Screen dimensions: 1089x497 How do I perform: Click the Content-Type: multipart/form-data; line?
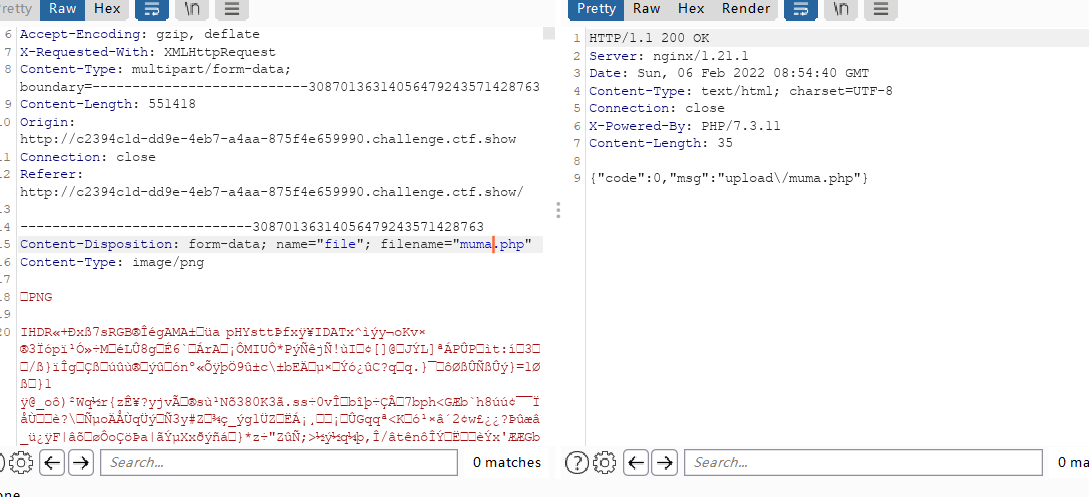click(x=156, y=69)
